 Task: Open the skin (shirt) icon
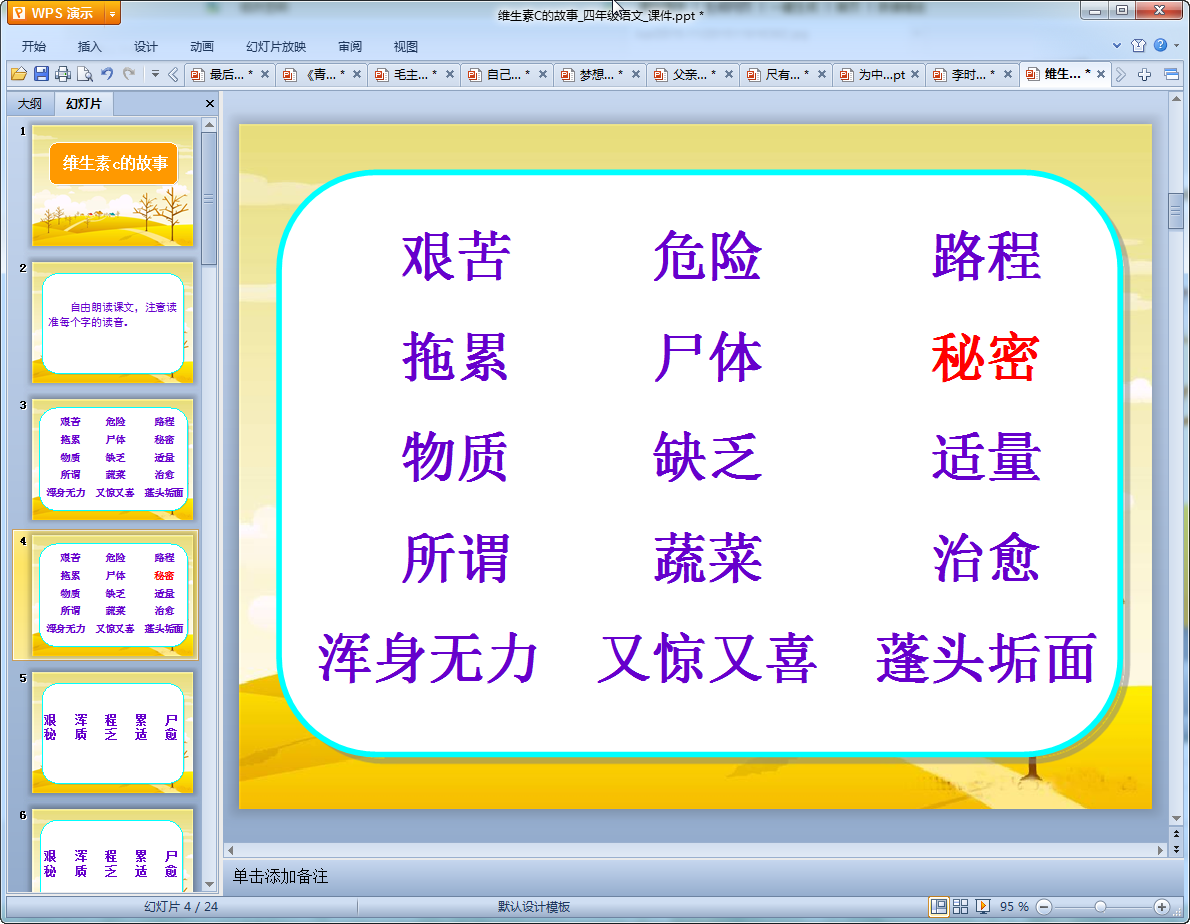[x=1138, y=46]
